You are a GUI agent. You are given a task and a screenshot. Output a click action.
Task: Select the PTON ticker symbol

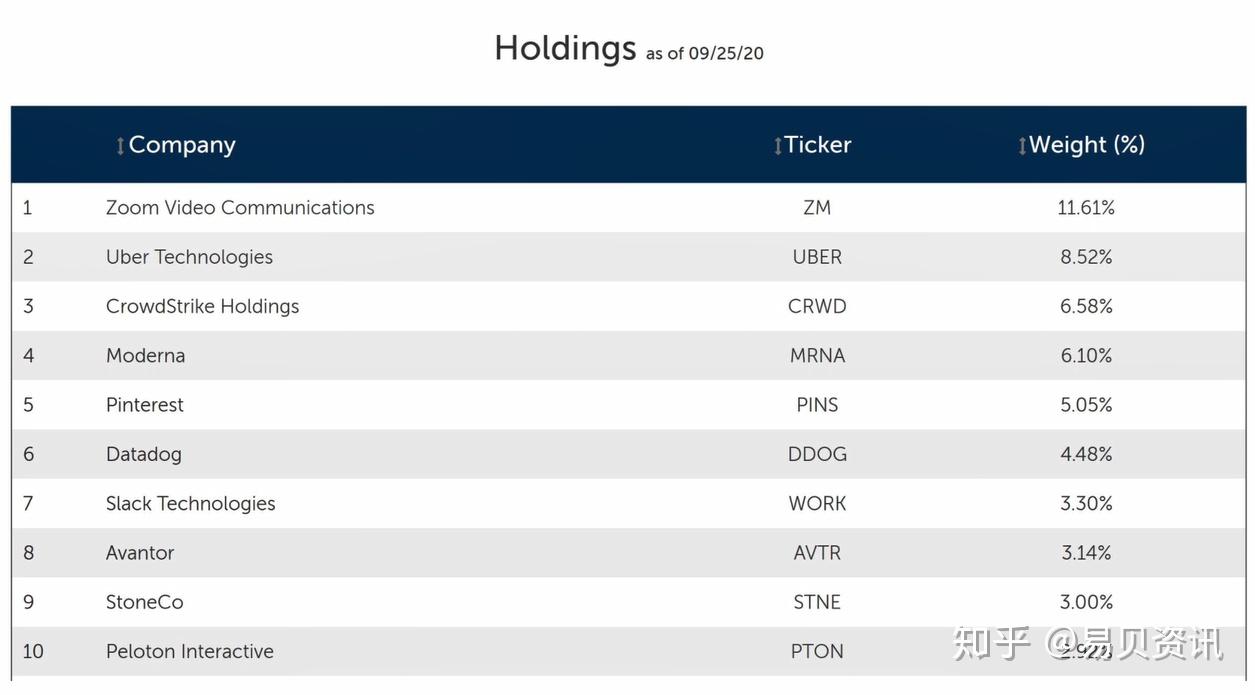coord(817,651)
